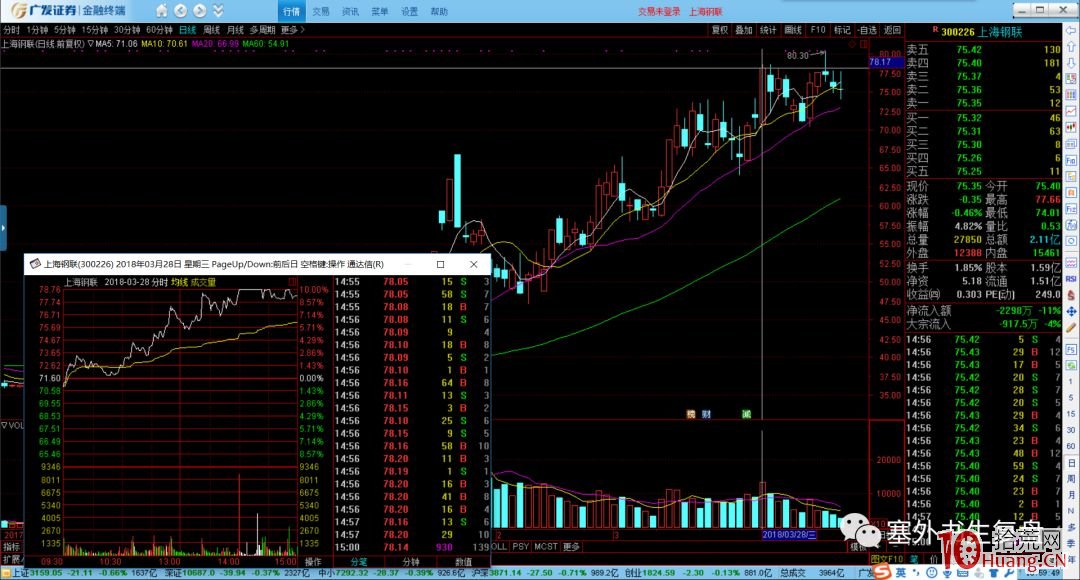Select the PSY indicator tab
Viewport: 1080px width, 580px height.
click(x=521, y=546)
